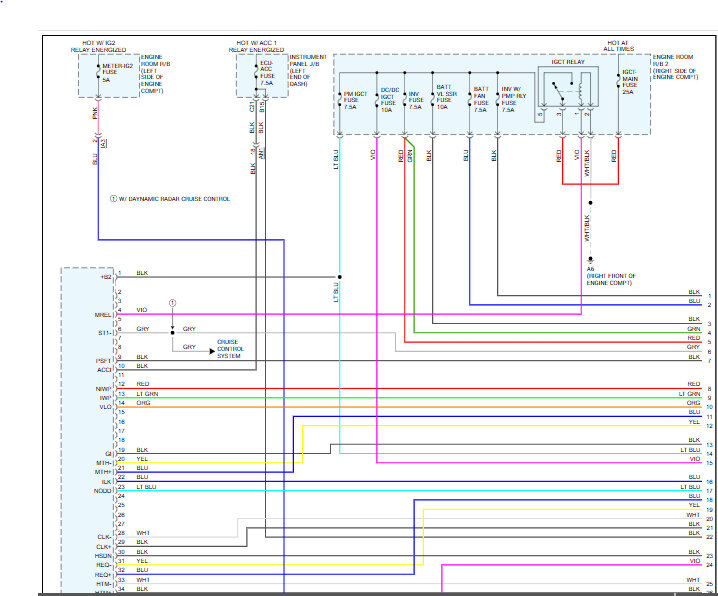The image size is (718, 596).
Task: Click the PSFT terminal label
Action: coord(104,361)
